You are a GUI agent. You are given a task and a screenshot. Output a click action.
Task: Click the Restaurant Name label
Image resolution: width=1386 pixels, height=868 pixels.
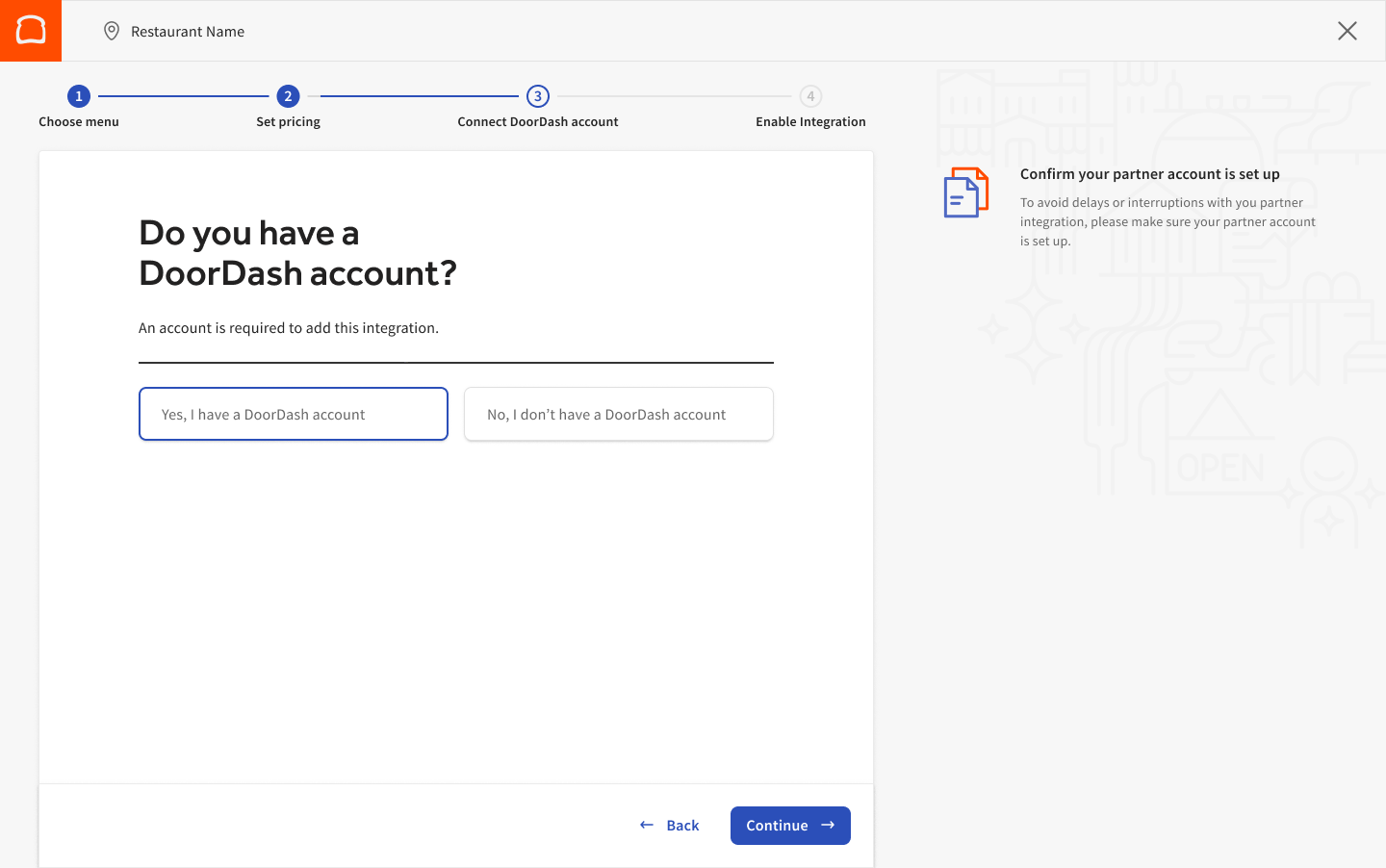(x=187, y=31)
